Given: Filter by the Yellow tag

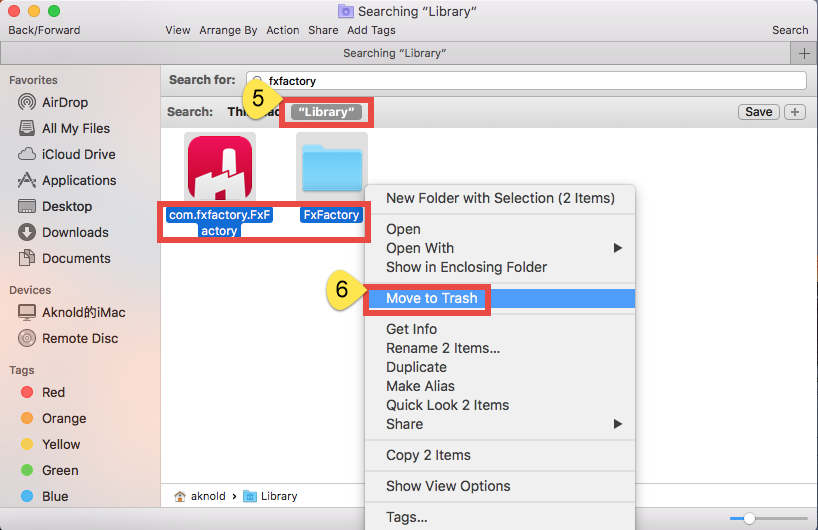Looking at the screenshot, I should 50,444.
